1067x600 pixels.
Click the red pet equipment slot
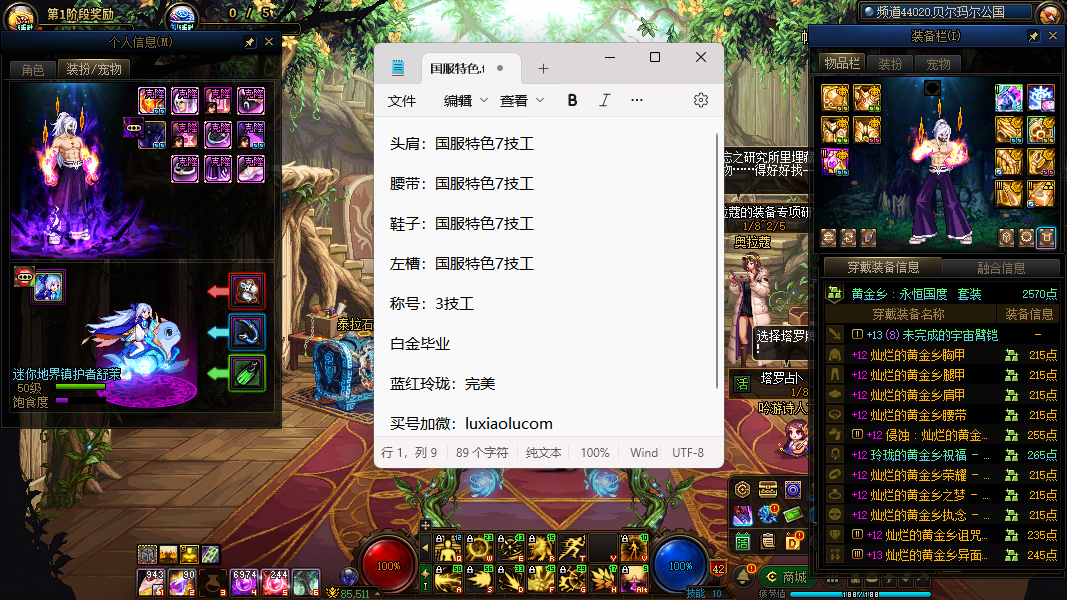click(x=247, y=291)
